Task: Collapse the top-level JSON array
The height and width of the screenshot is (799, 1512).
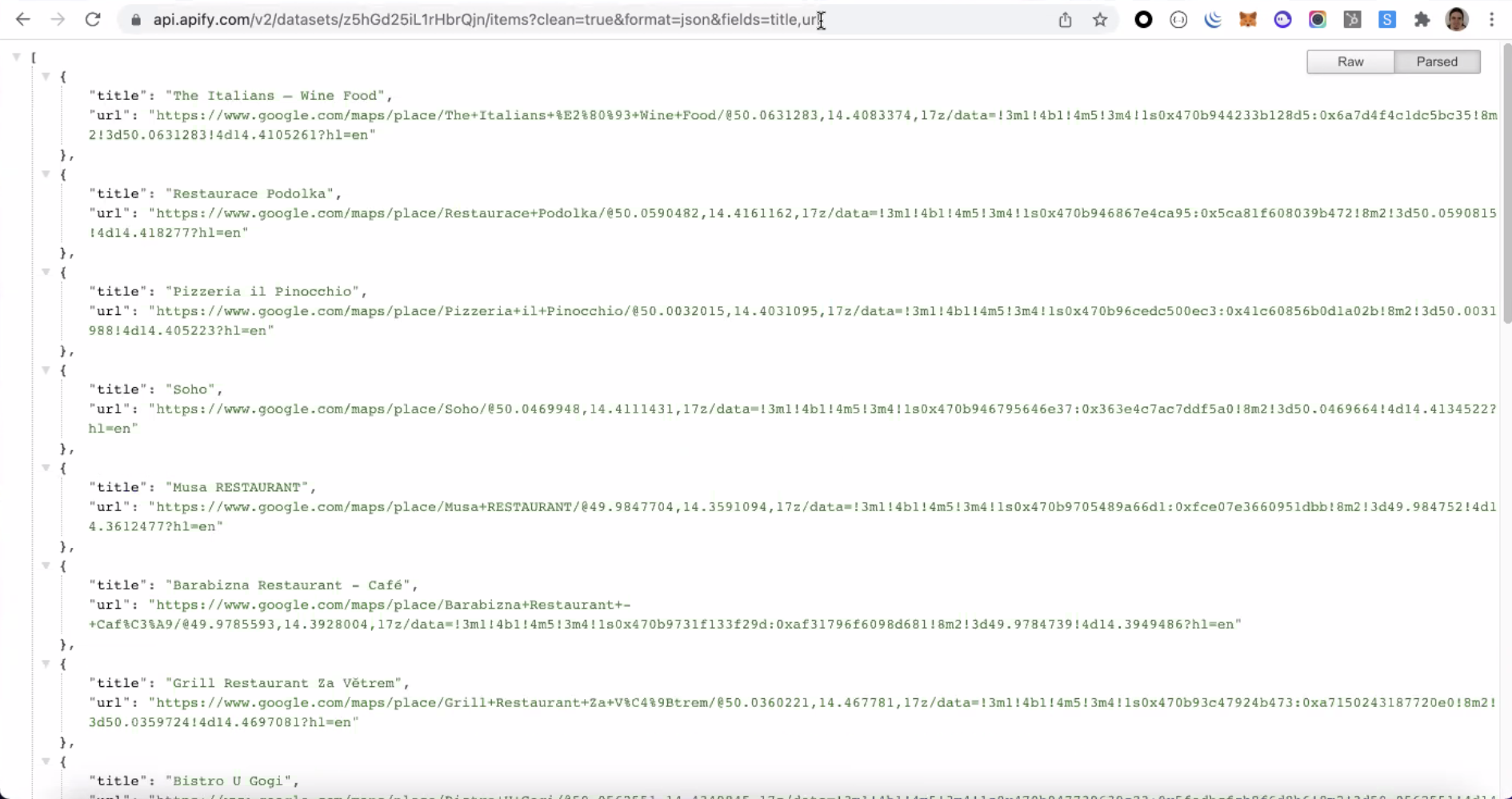Action: [x=16, y=55]
